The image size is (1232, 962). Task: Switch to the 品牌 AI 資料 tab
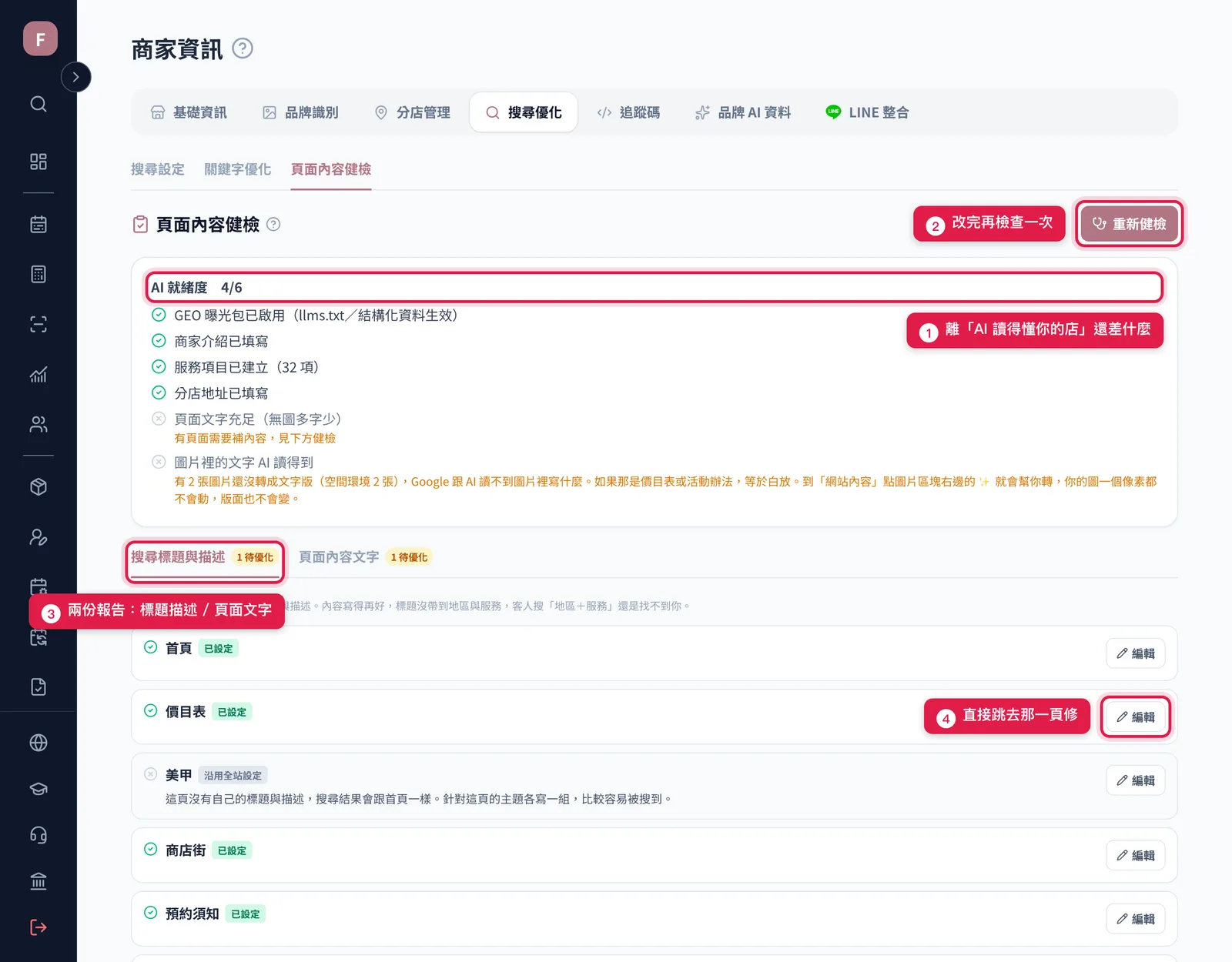click(x=743, y=112)
